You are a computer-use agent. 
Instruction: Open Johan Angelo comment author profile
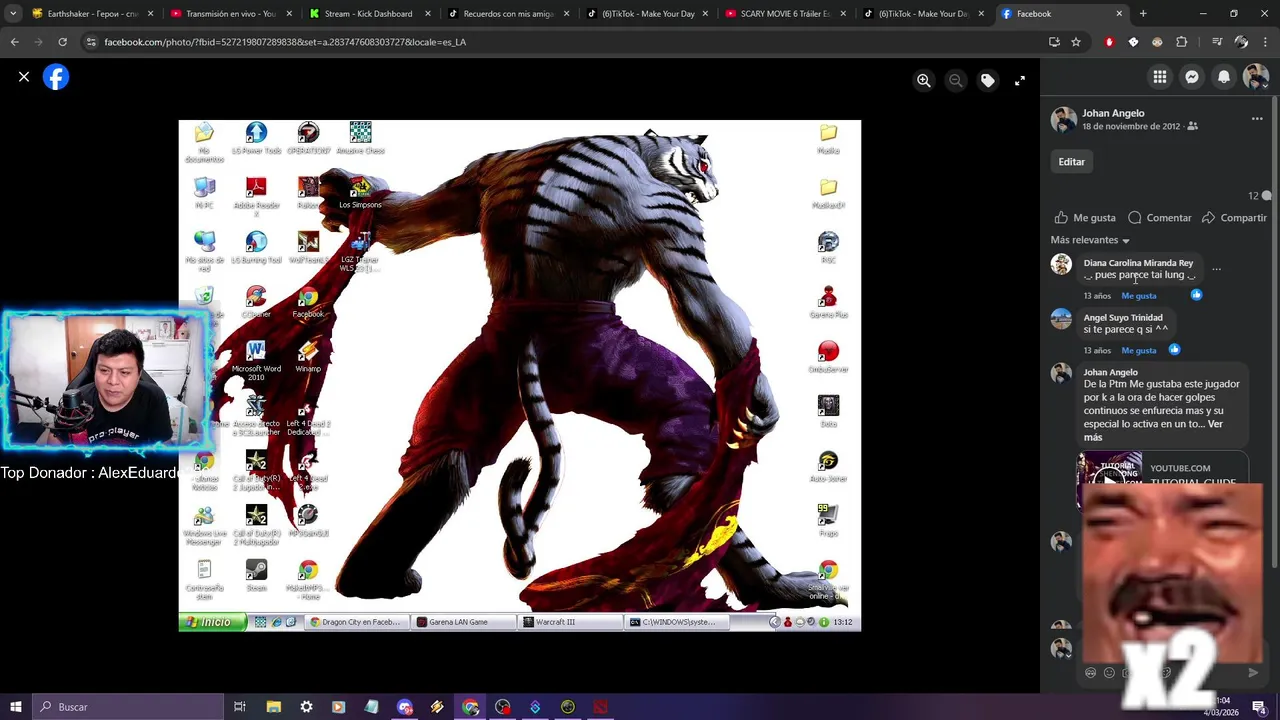tap(1111, 372)
